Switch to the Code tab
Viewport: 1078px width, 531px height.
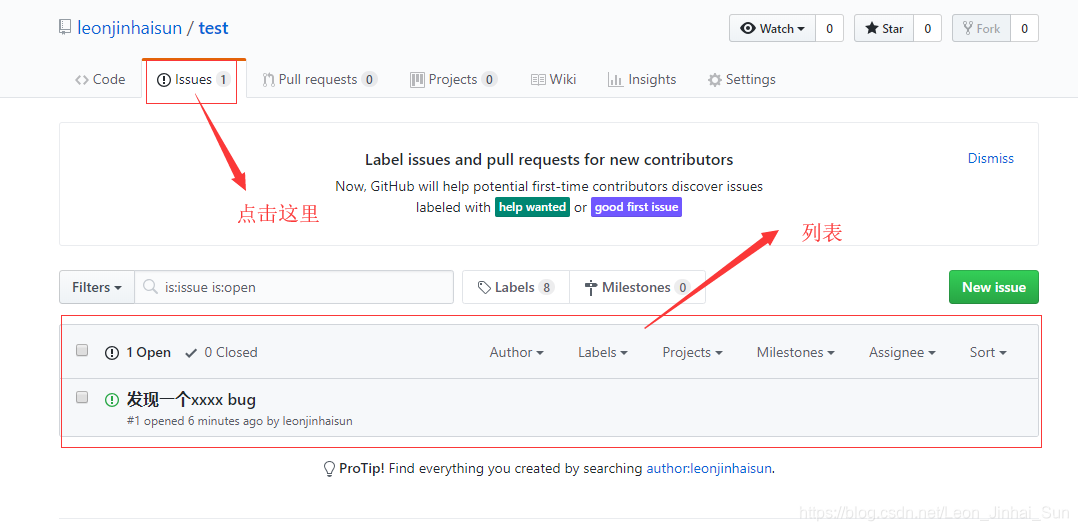[100, 79]
